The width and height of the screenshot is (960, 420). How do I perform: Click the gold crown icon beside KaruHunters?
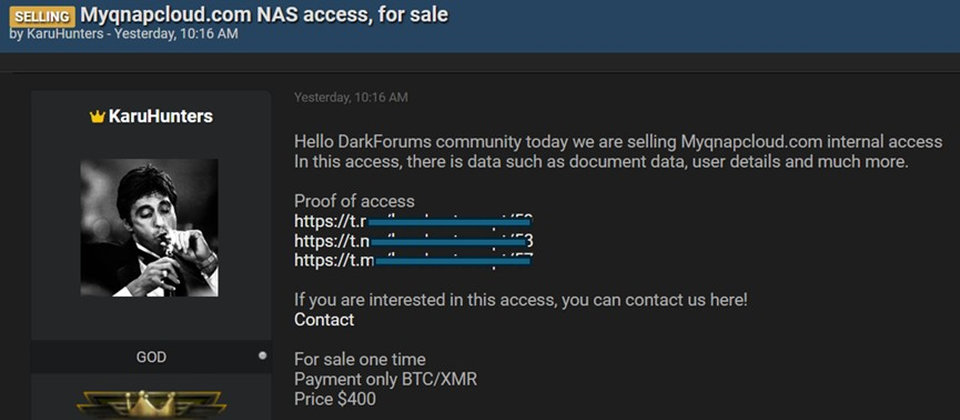coord(97,117)
